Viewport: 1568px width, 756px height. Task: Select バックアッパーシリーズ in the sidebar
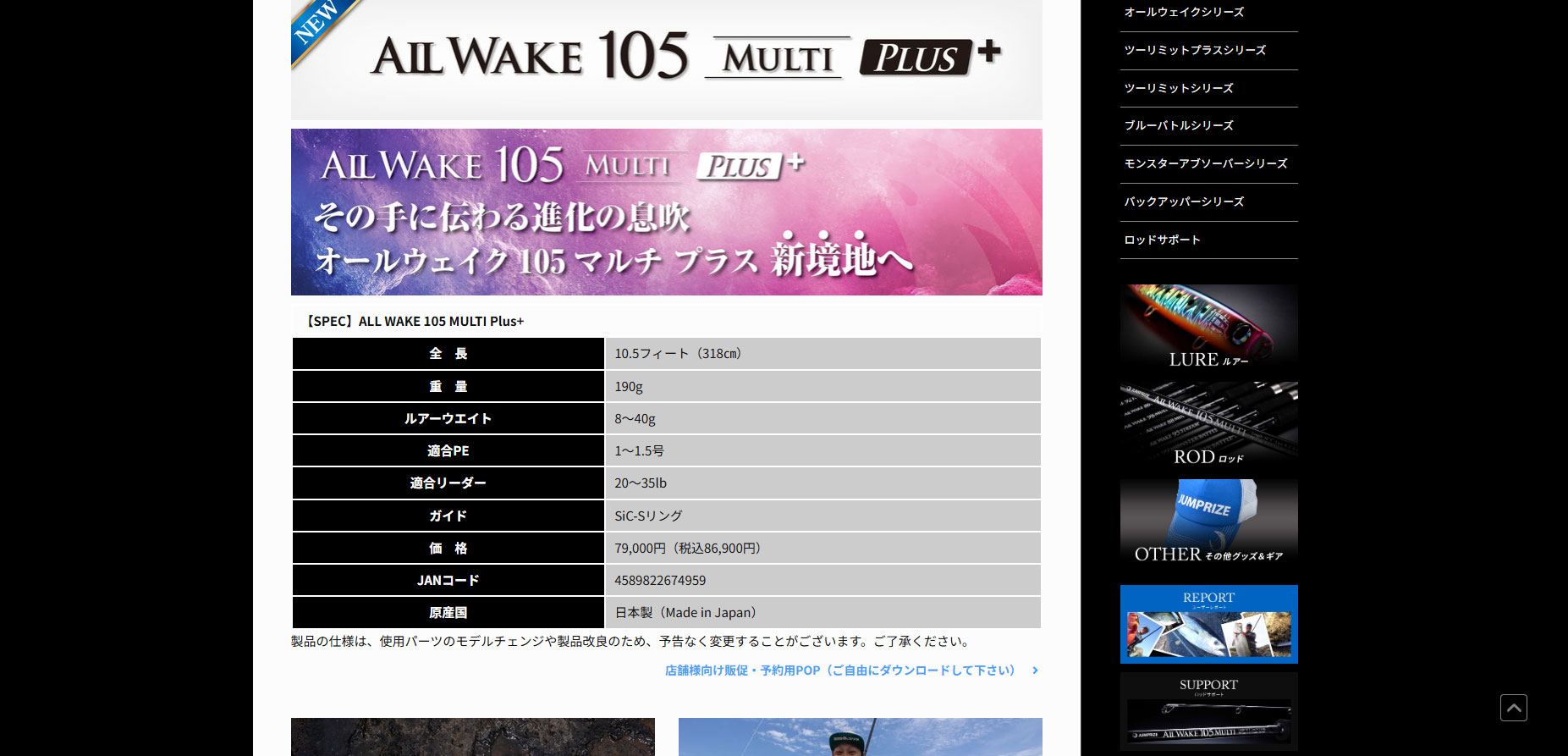(1184, 202)
